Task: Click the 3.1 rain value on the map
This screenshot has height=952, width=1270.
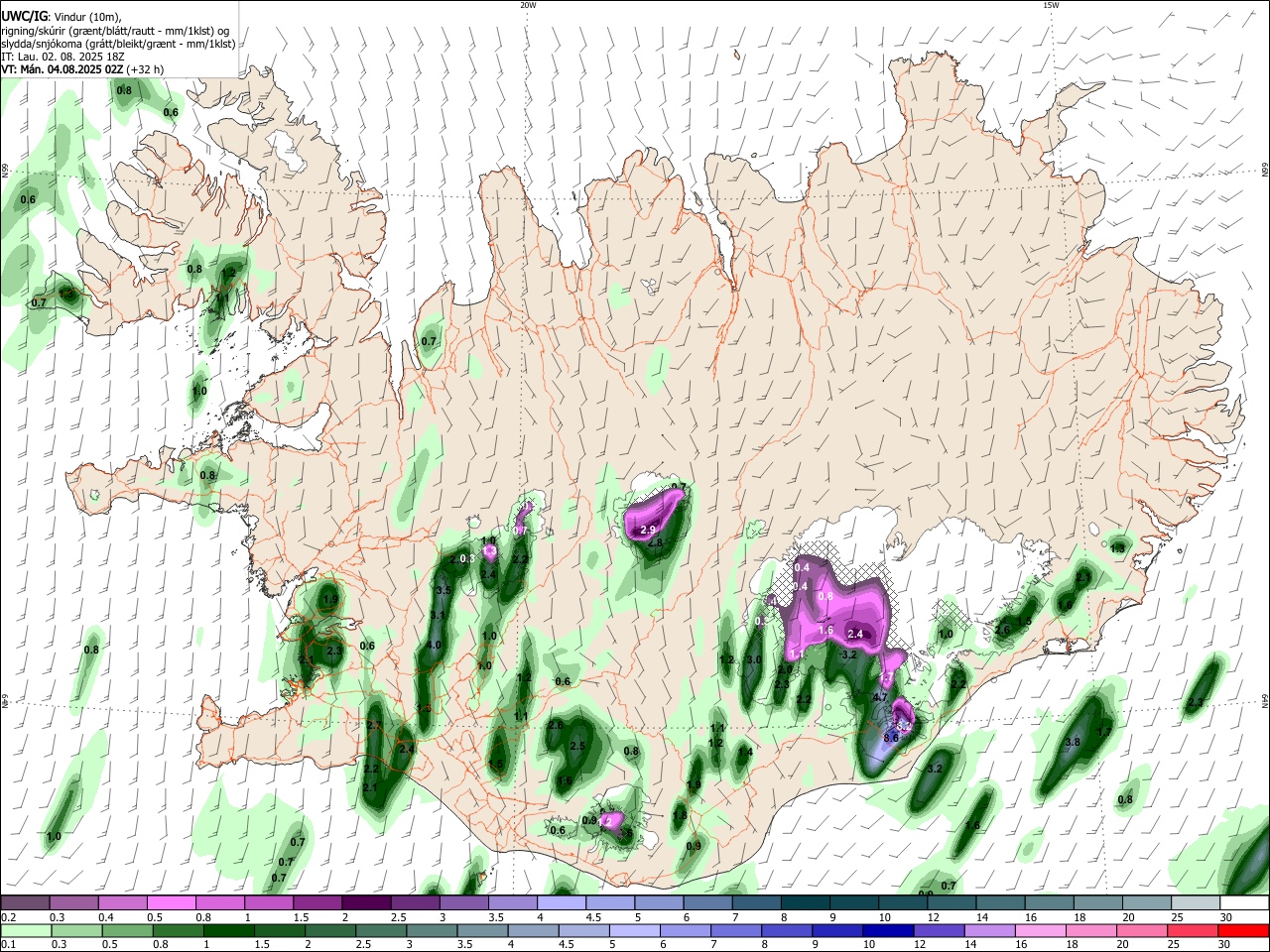Action: click(x=438, y=615)
